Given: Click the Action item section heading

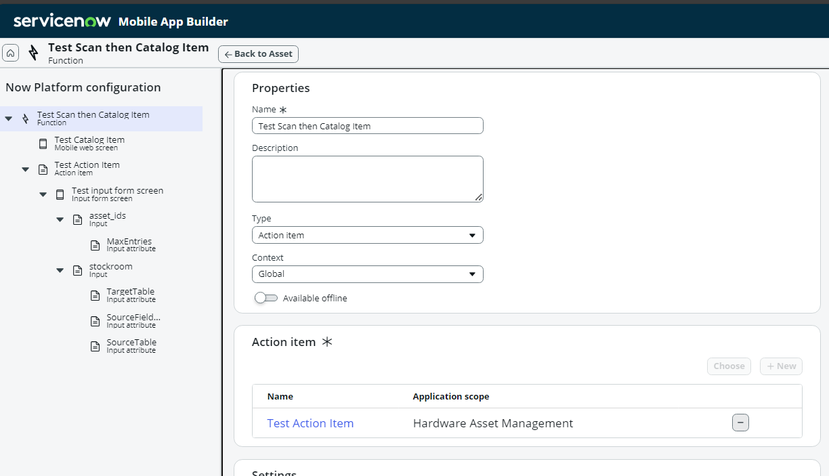Looking at the screenshot, I should (x=283, y=342).
